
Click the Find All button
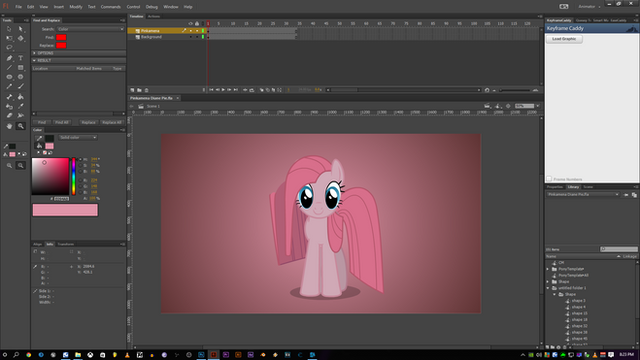(x=62, y=122)
